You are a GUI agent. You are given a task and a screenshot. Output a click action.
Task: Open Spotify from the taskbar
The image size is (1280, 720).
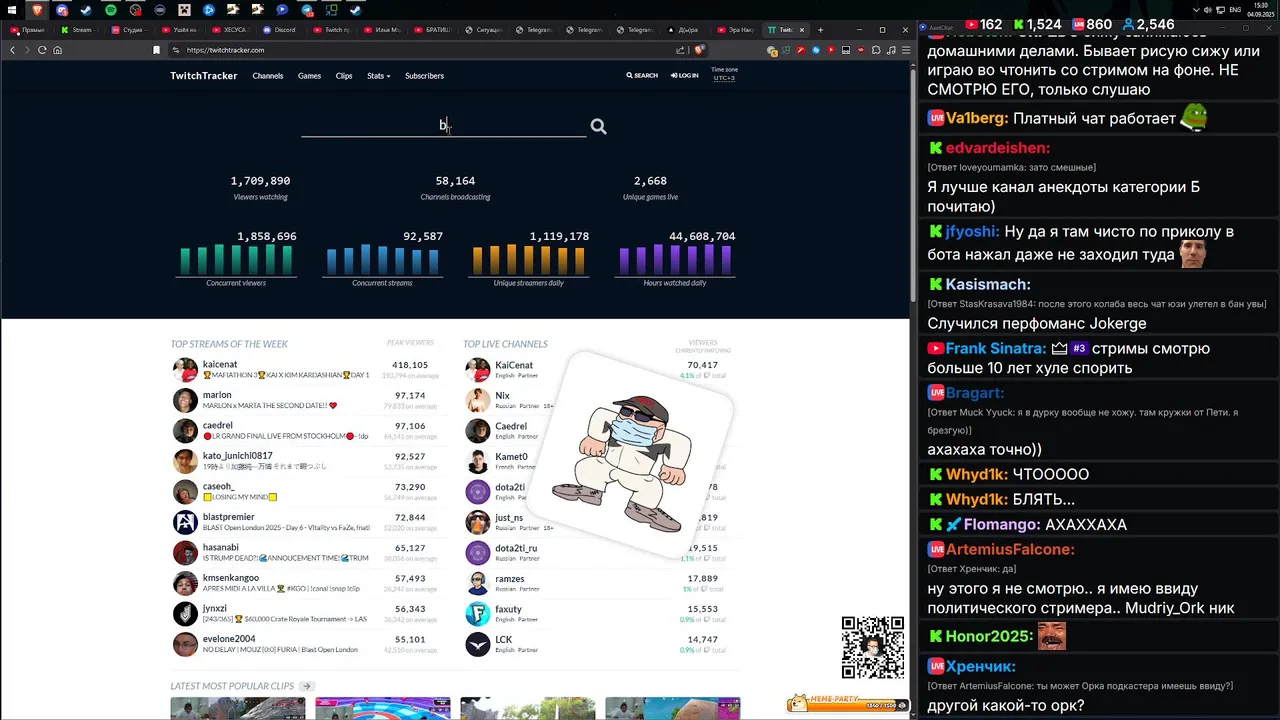(111, 9)
